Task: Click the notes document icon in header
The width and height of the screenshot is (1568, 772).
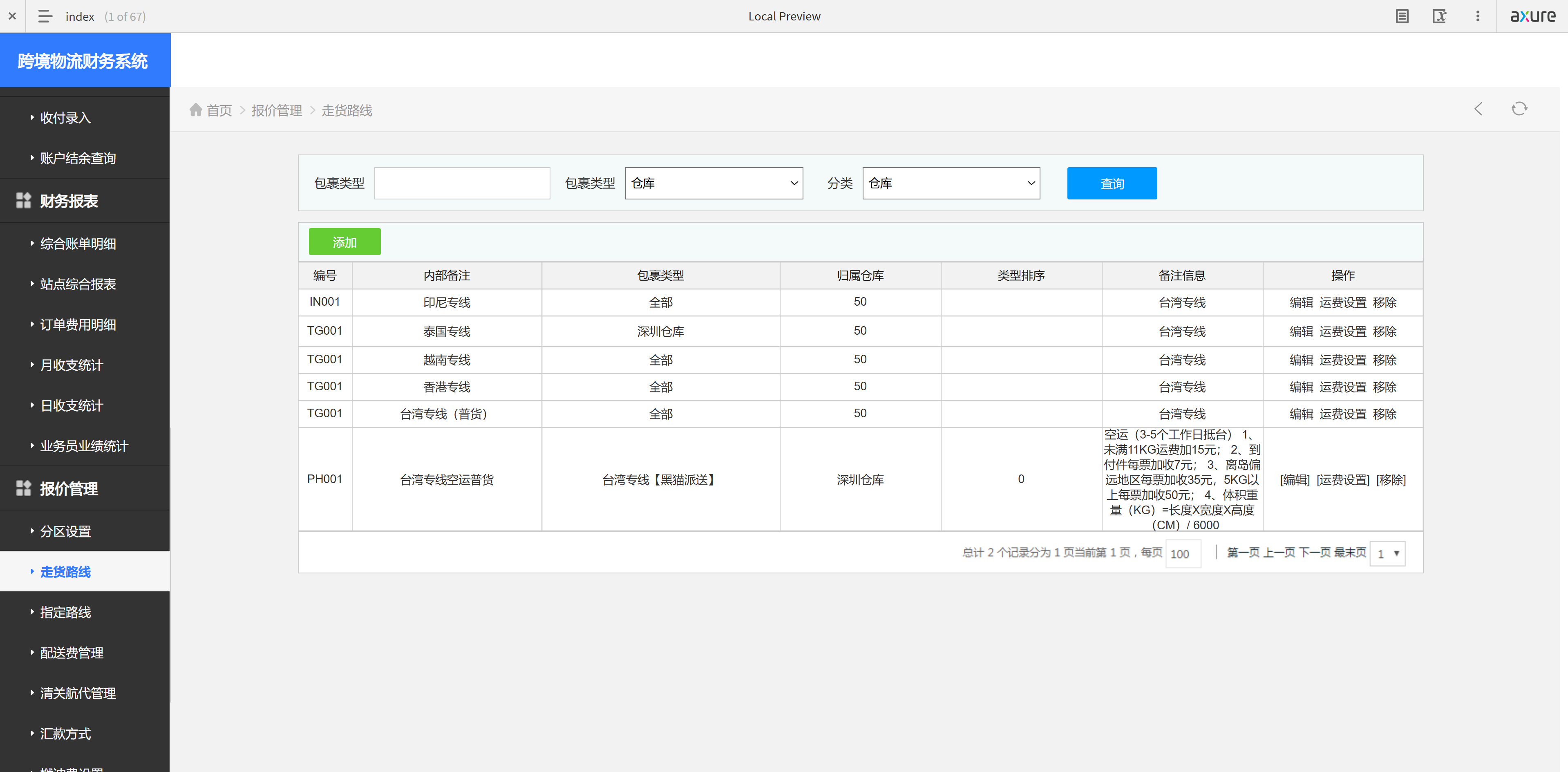Action: coord(1402,16)
